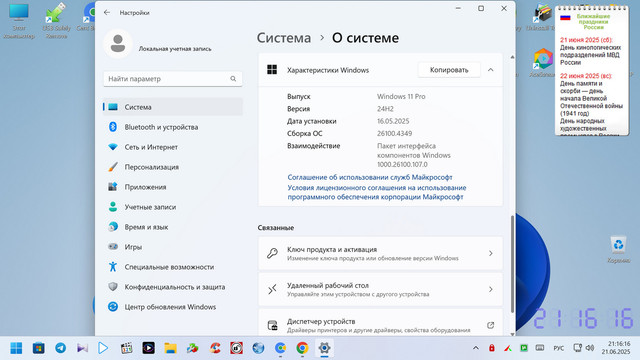Click the settings page vertical scrollbar
Screen dimensions: 640x360
[512, 263]
